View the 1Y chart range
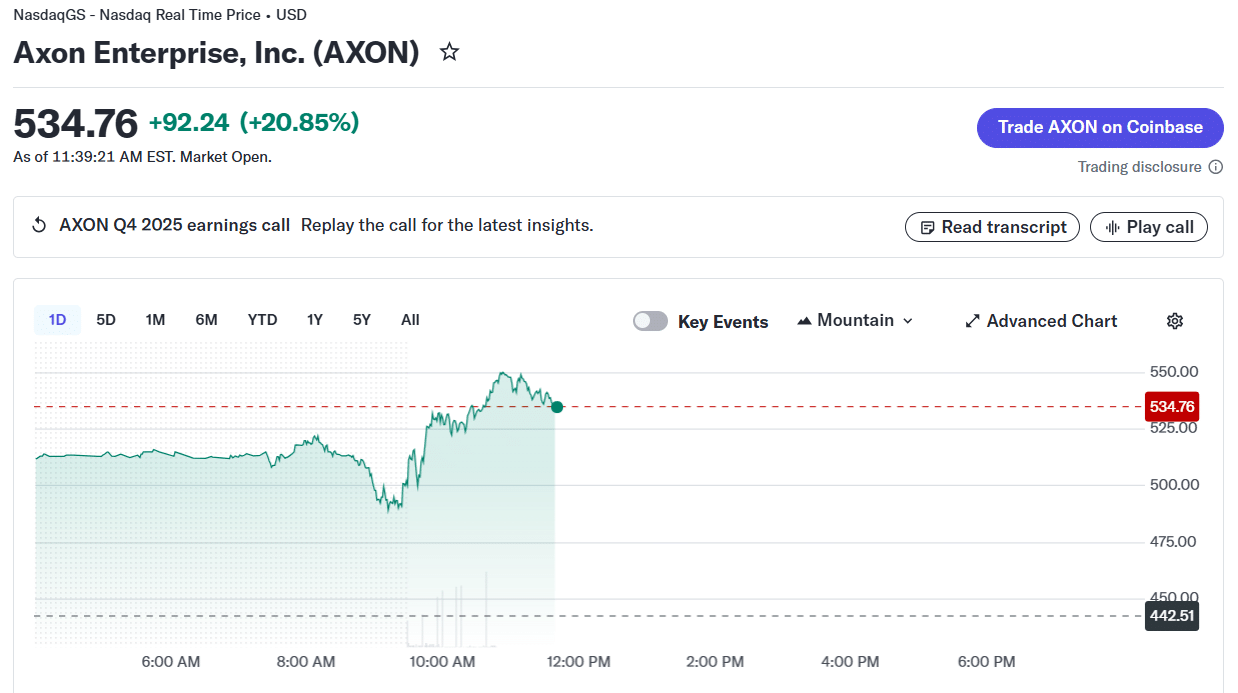 [x=315, y=320]
